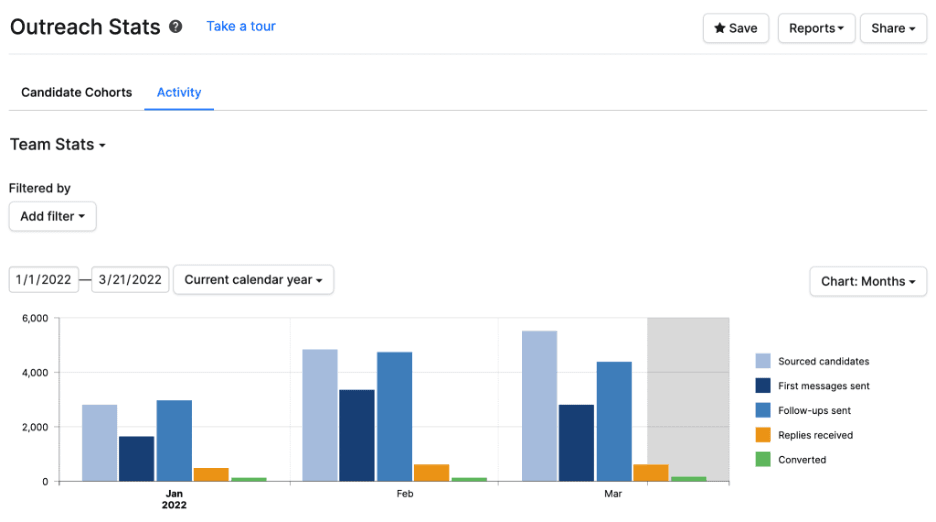Click the 2,000 y-axis label
Screen dimensions: 936x522
tap(35, 427)
